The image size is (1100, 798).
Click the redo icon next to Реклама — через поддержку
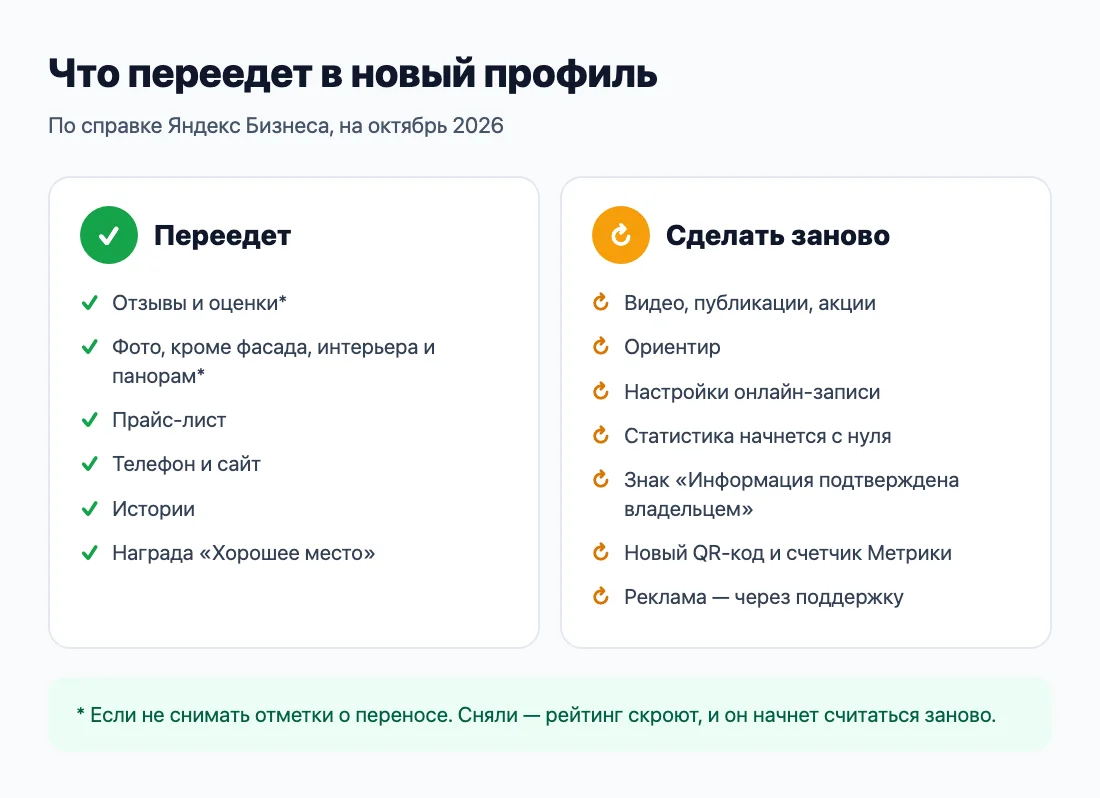coord(601,597)
